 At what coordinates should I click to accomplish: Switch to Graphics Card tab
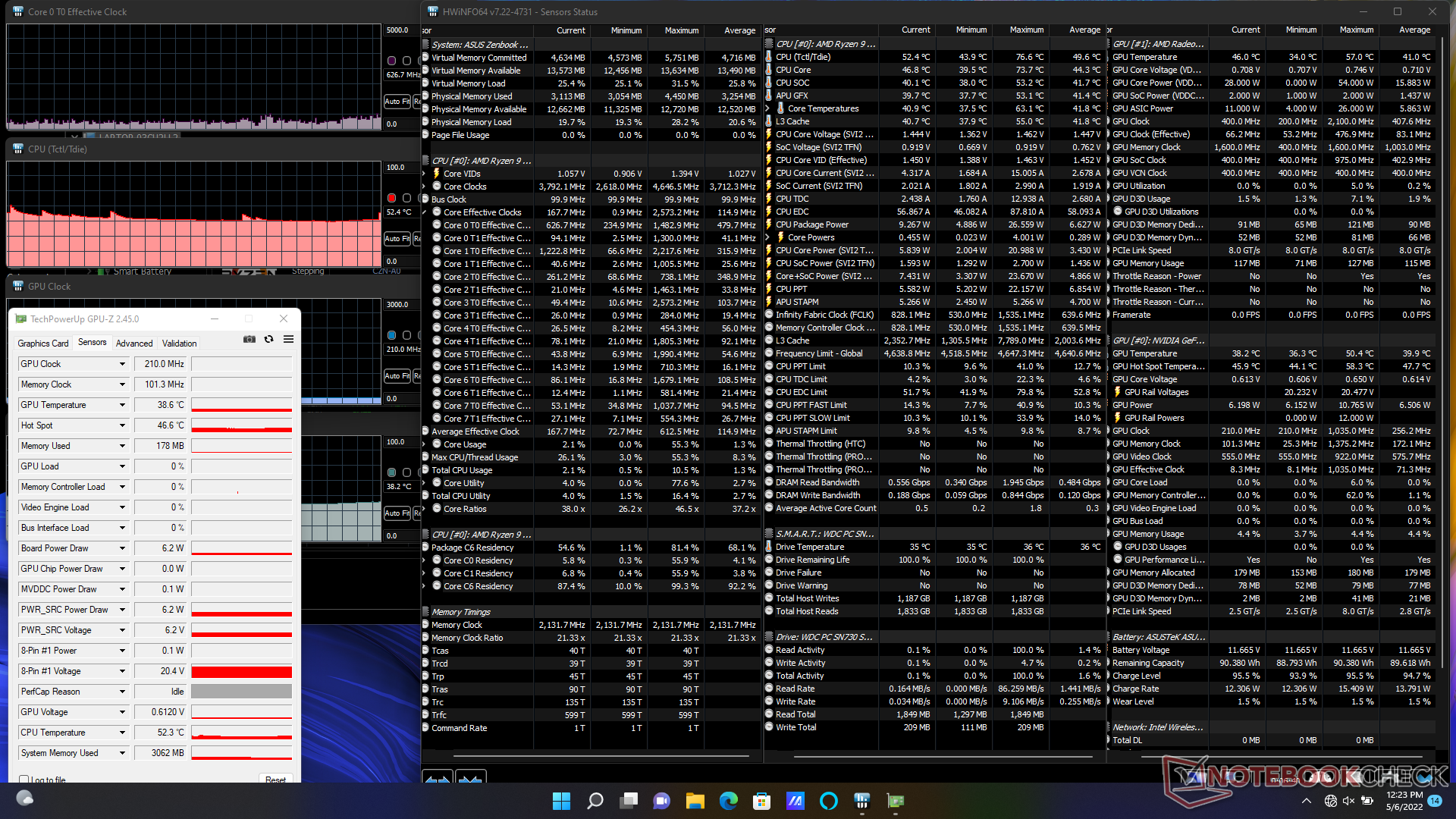pos(43,343)
